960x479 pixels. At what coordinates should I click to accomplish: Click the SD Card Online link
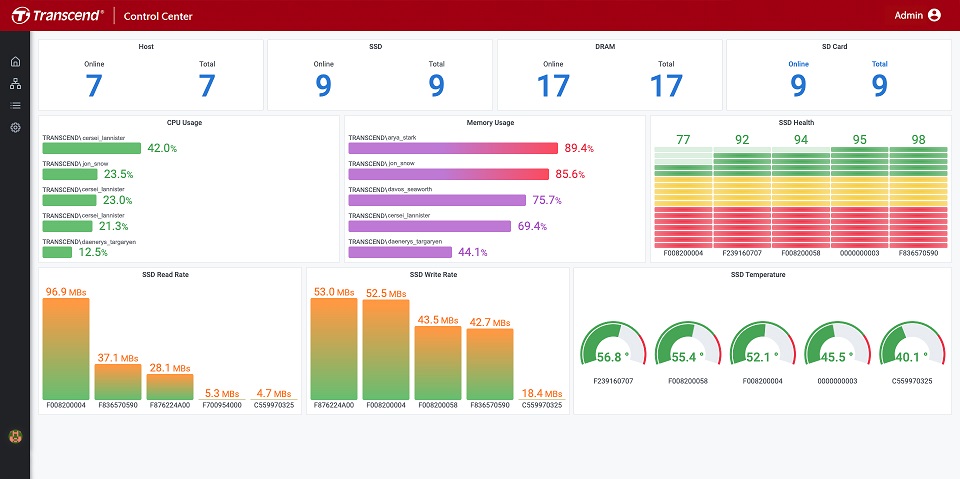[798, 64]
